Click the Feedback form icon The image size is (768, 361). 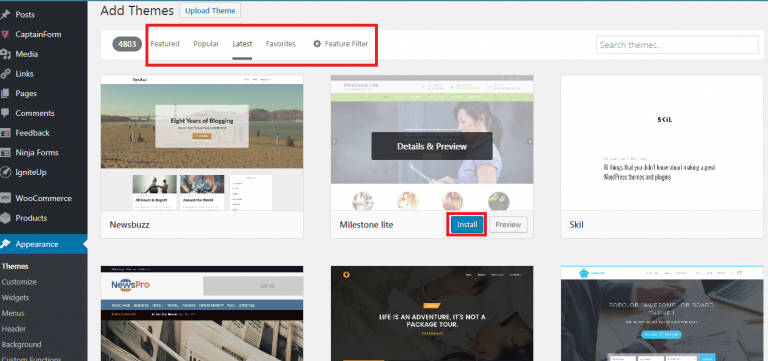pyautogui.click(x=5, y=133)
